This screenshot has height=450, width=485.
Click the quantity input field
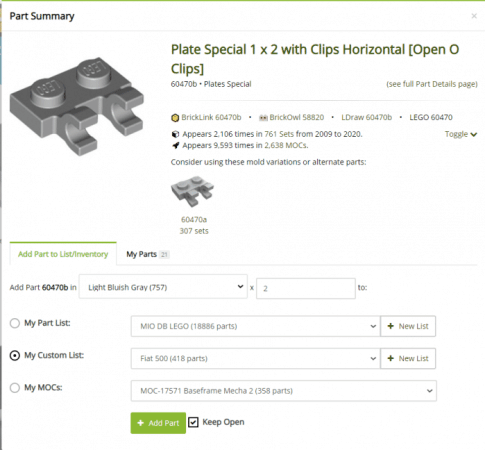click(306, 289)
